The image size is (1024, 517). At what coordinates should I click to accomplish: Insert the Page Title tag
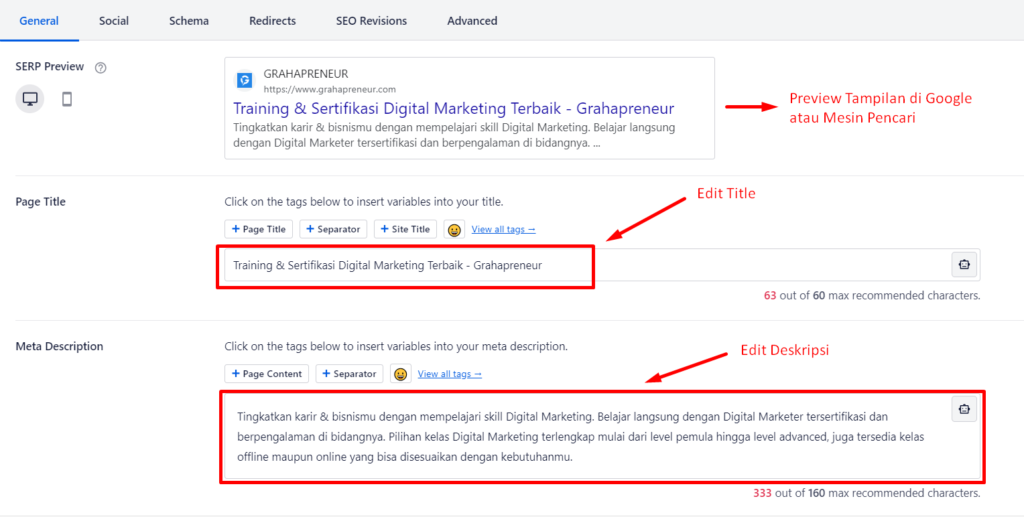coord(259,229)
